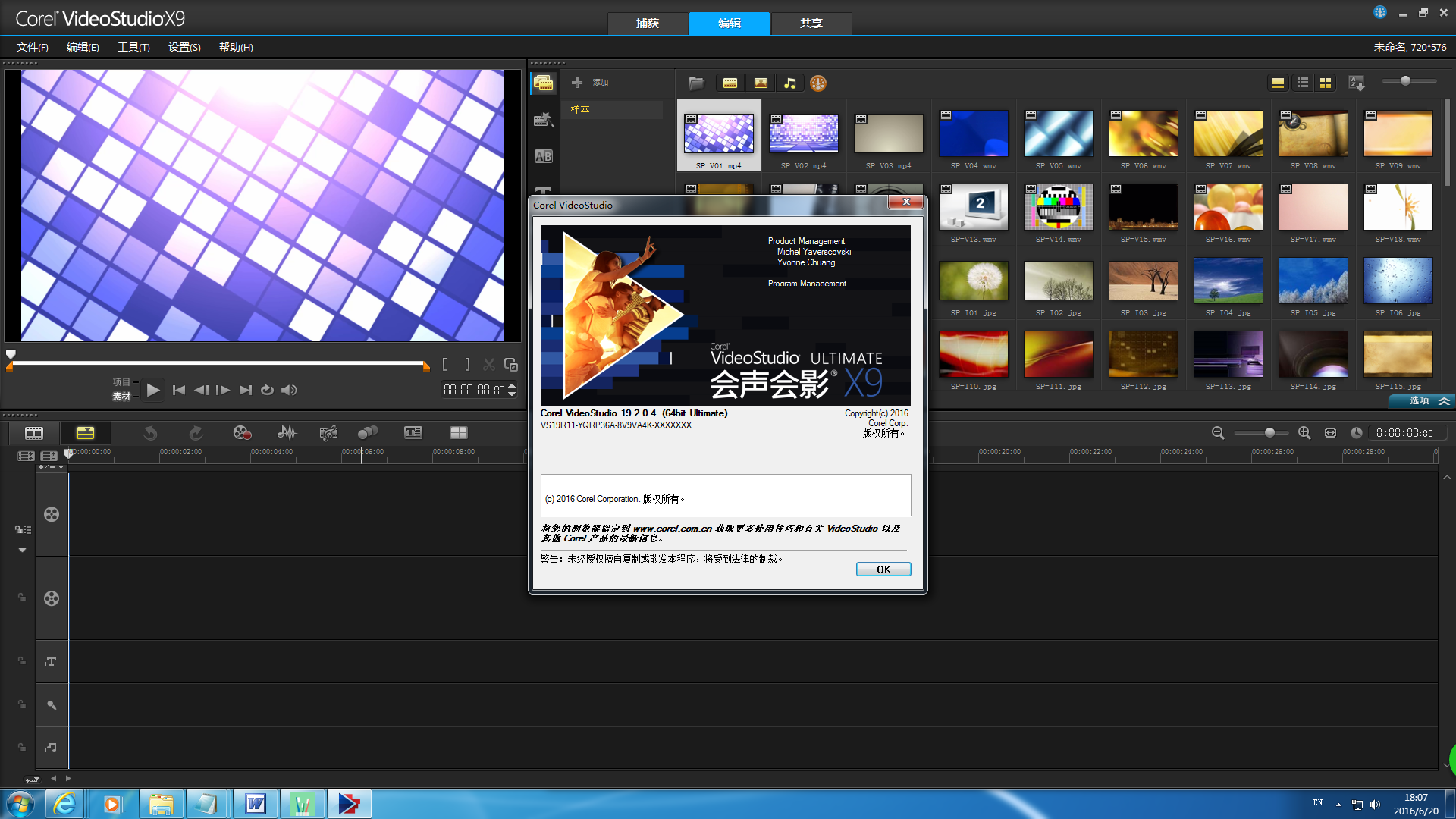Toggle the Repeat playback button
This screenshot has height=819, width=1456.
tap(267, 390)
